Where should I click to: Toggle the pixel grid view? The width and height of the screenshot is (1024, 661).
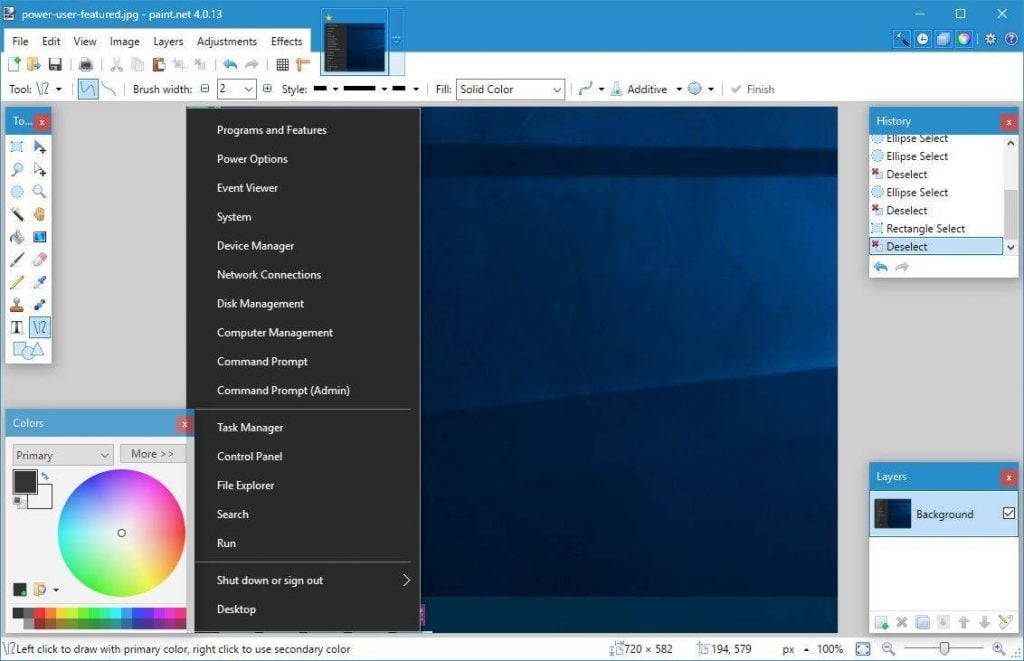point(282,65)
